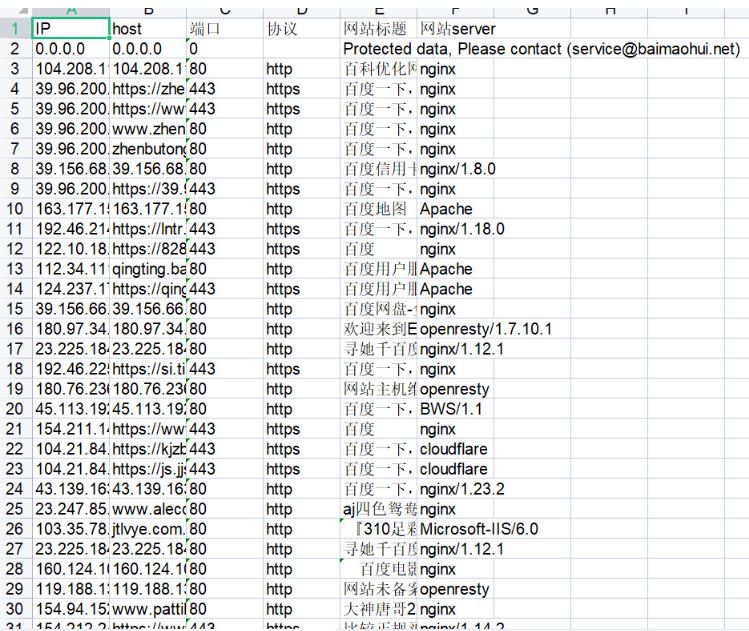Viewport: 749px width, 631px height.
Task: Select IP cell "112.34.11"
Action: (71, 269)
